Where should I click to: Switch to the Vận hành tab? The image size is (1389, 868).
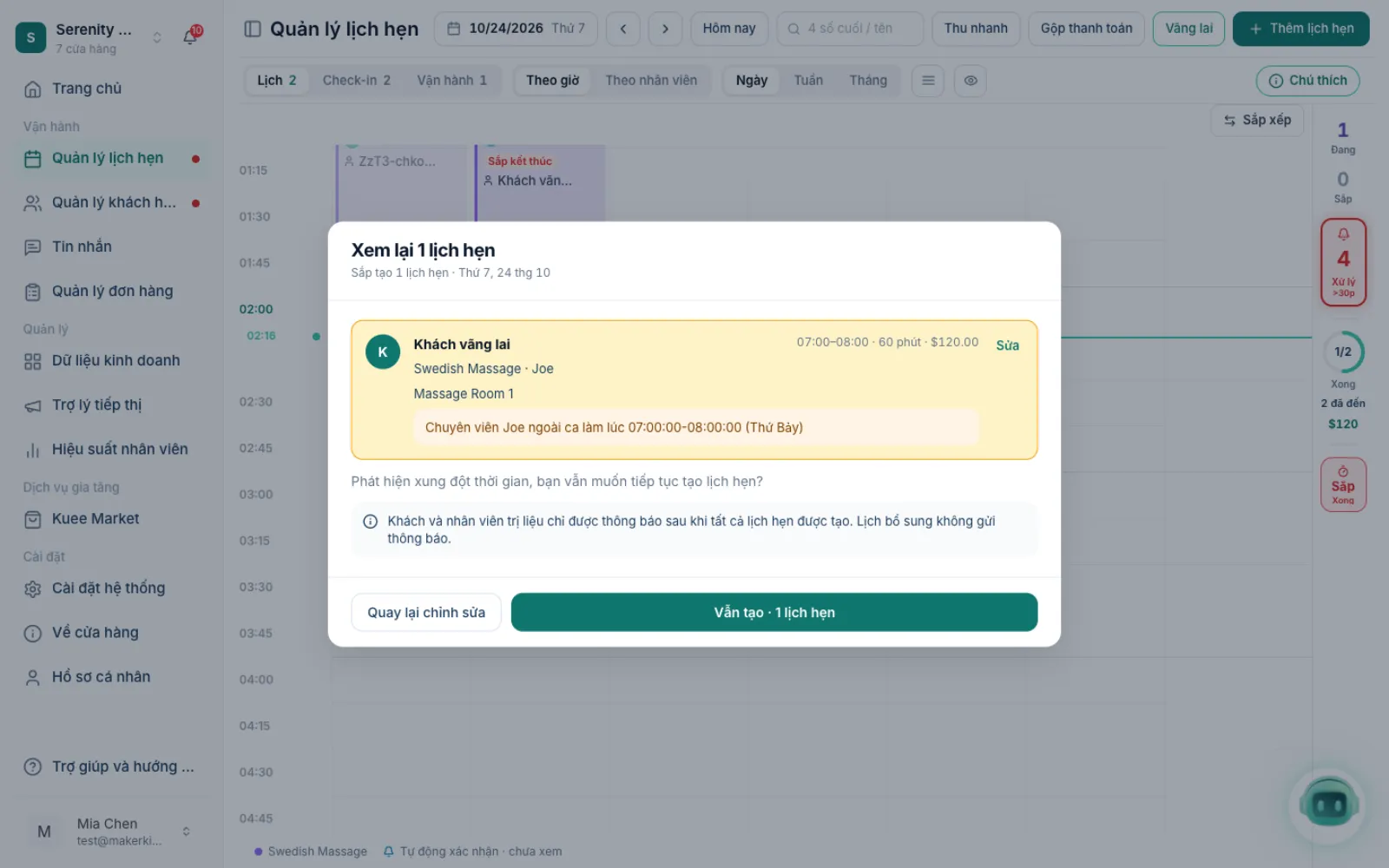click(451, 81)
